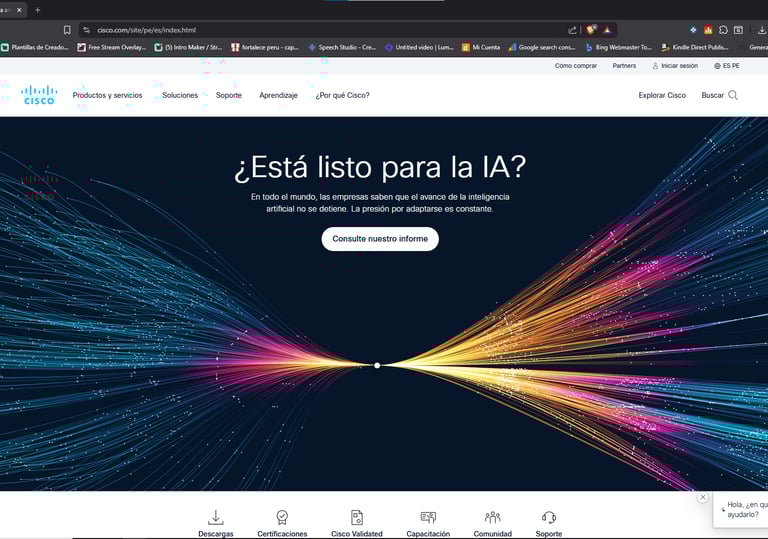Open the ¿Por qué Cisco? menu
This screenshot has width=768, height=539.
coord(342,95)
